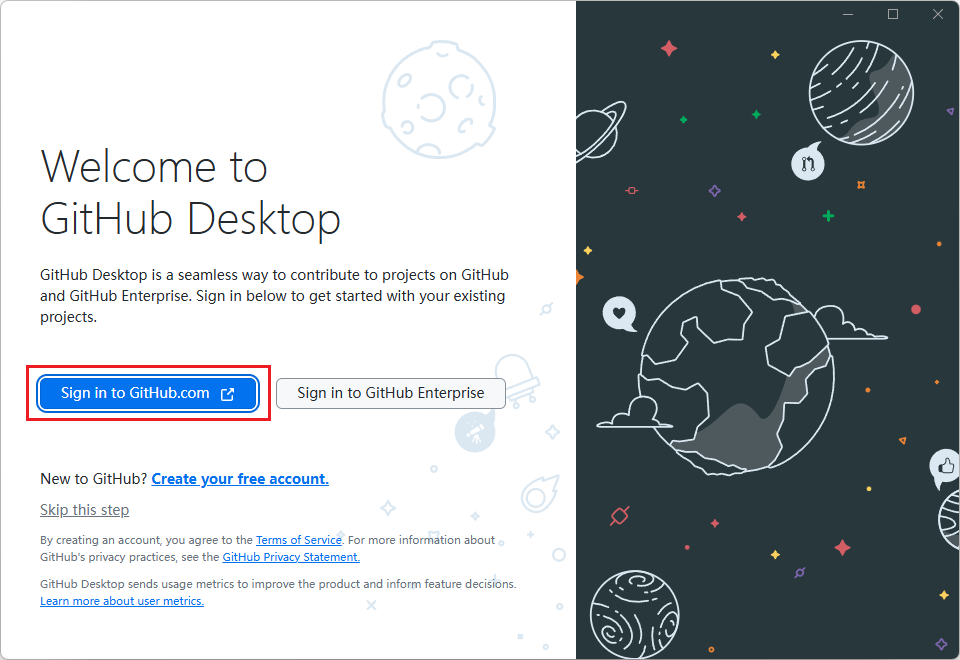Select Sign in to GitHub Enterprise
This screenshot has height=660, width=960.
(390, 393)
